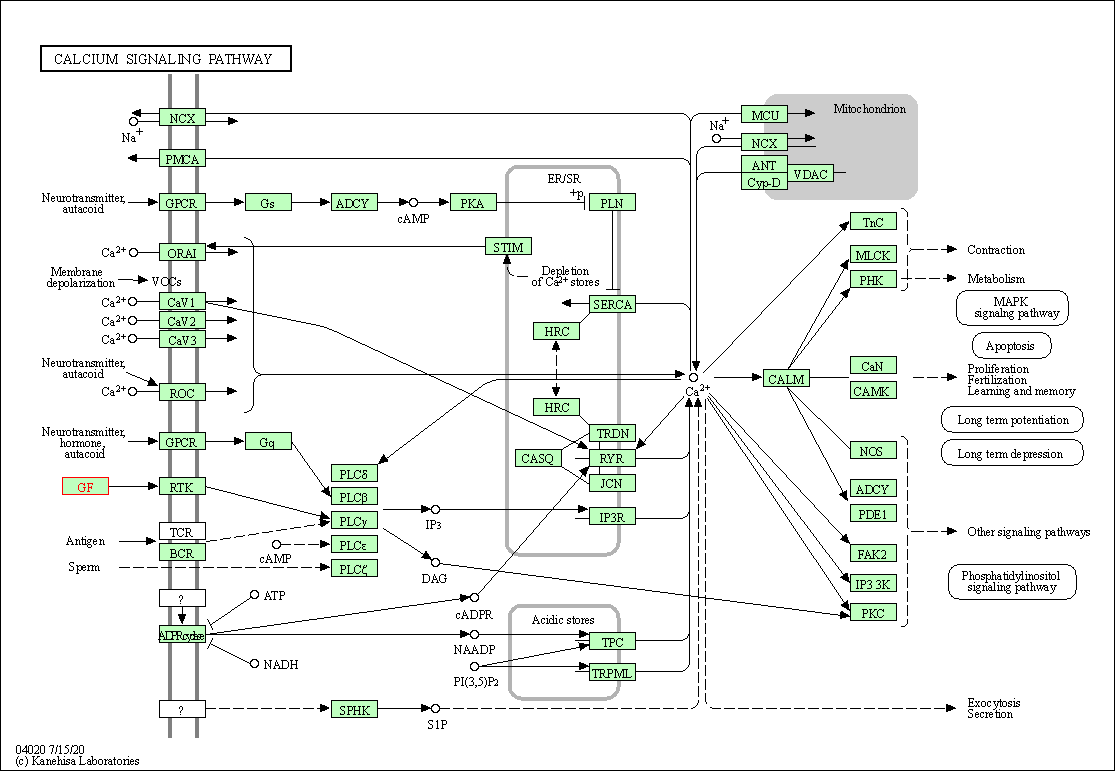Open the MCU mitochondrion node
The height and width of the screenshot is (771, 1115).
click(764, 115)
